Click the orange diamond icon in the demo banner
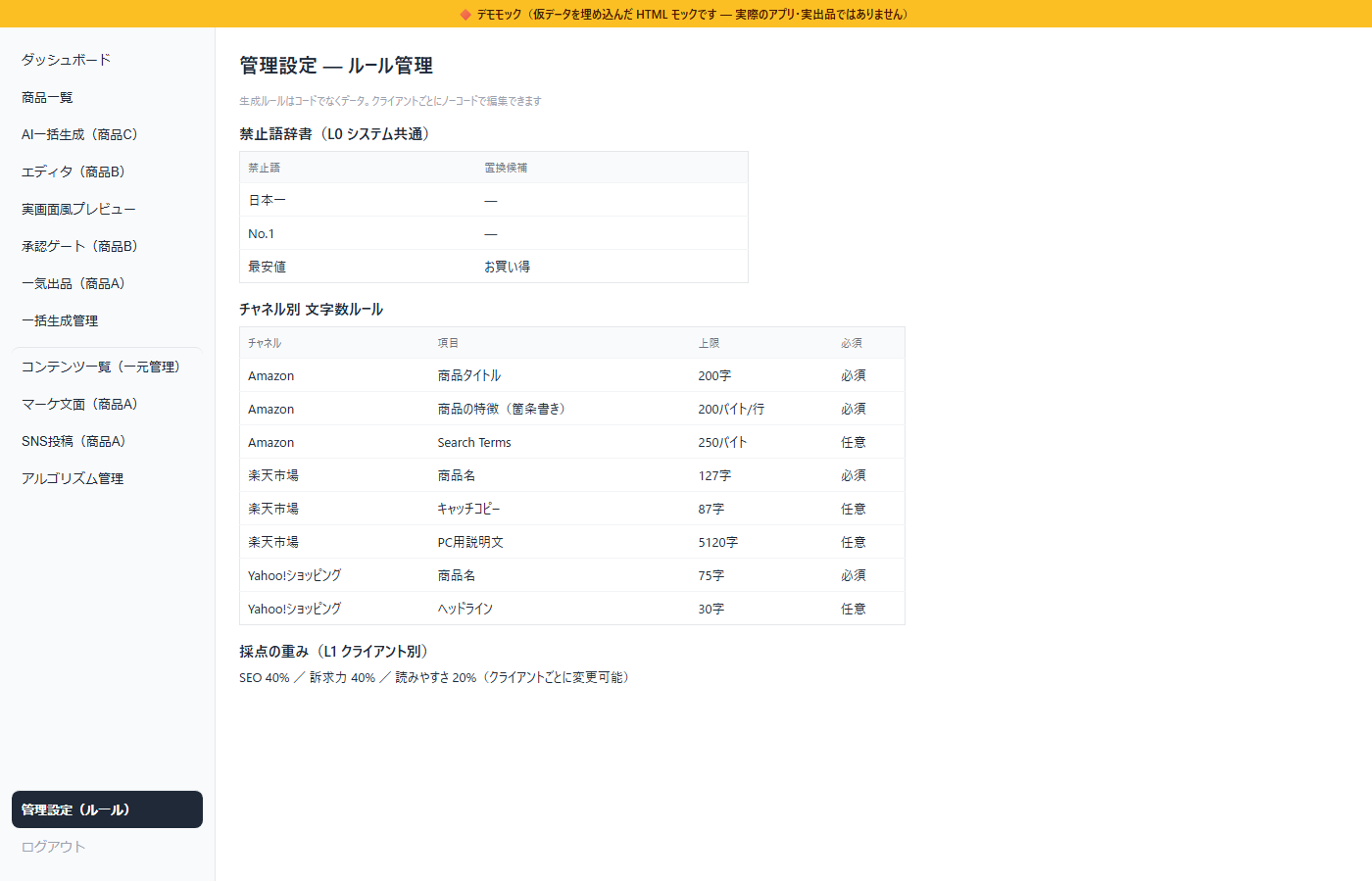The image size is (1372, 882). pyautogui.click(x=465, y=14)
